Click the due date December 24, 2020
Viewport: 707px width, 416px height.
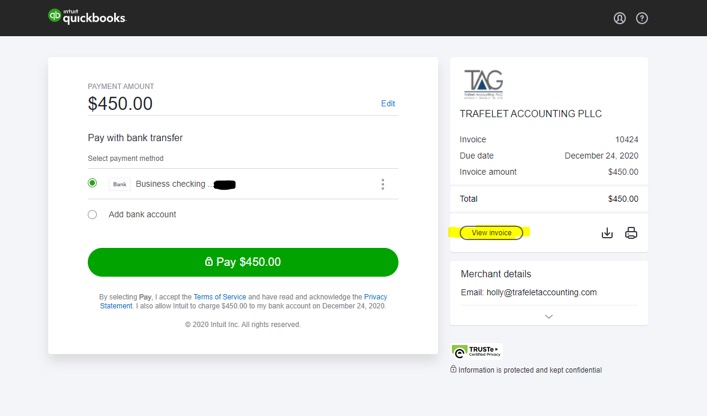click(x=601, y=156)
